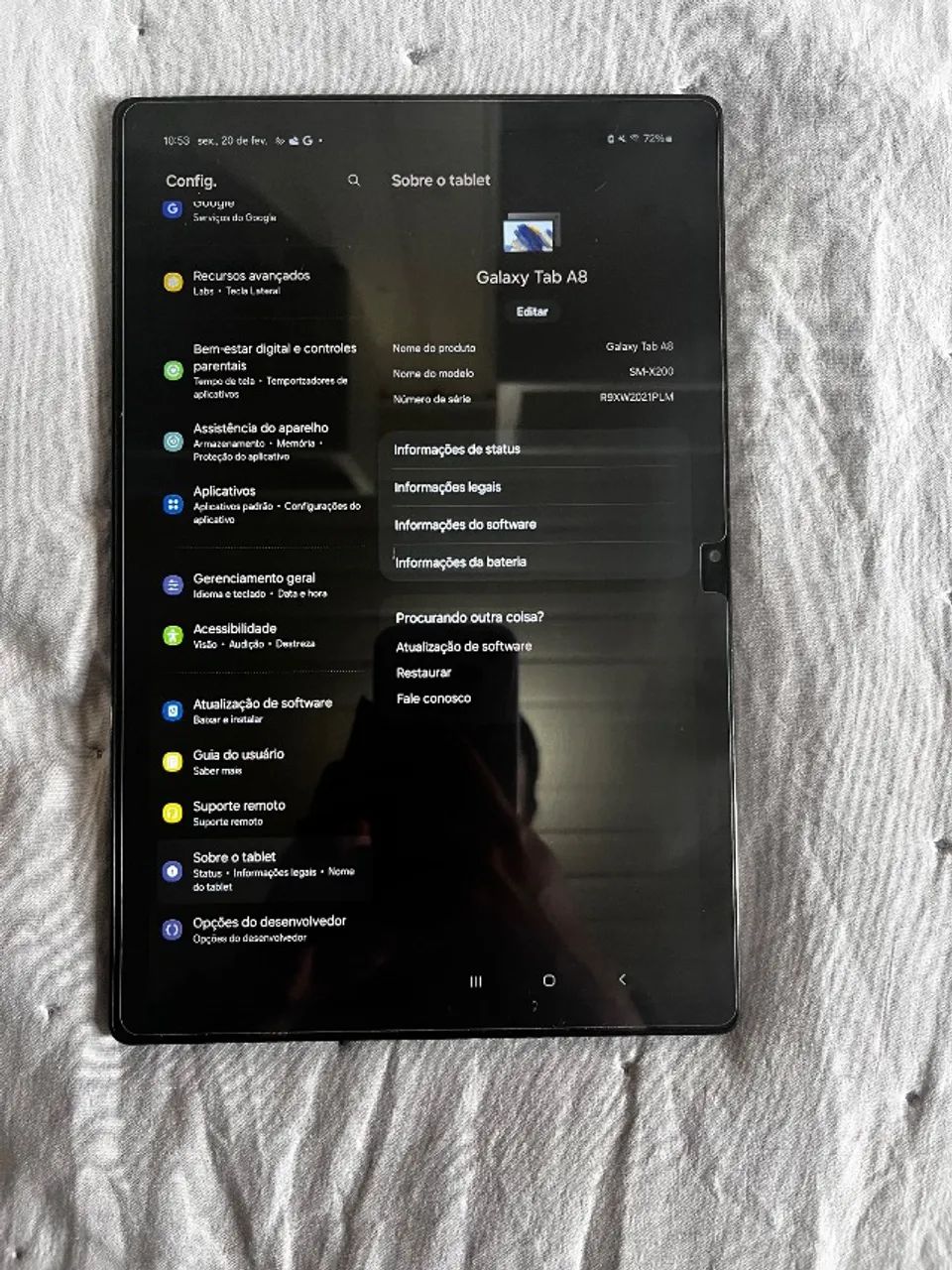Select Assistência do aparelho entry

(263, 442)
